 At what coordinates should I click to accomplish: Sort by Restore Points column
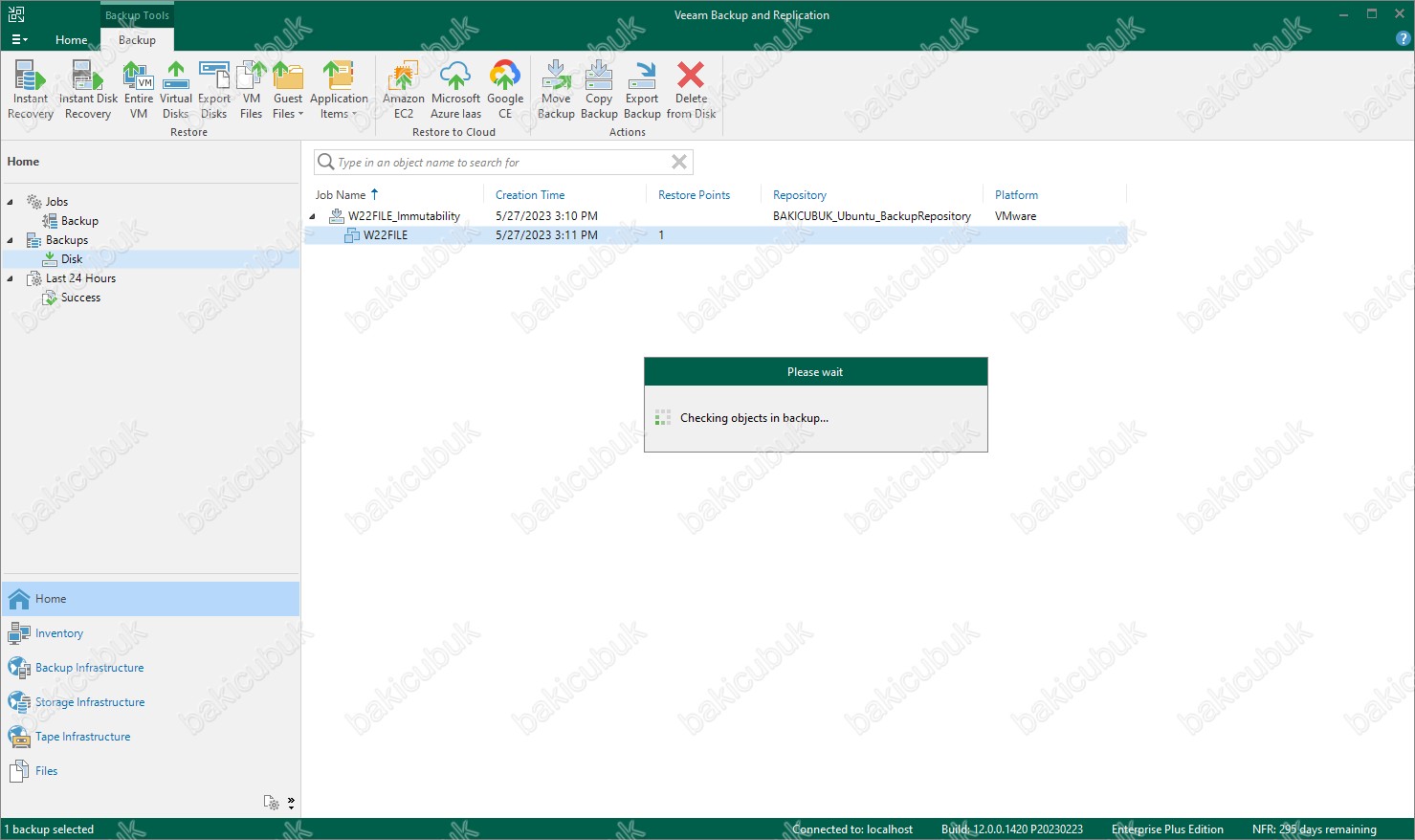click(694, 194)
